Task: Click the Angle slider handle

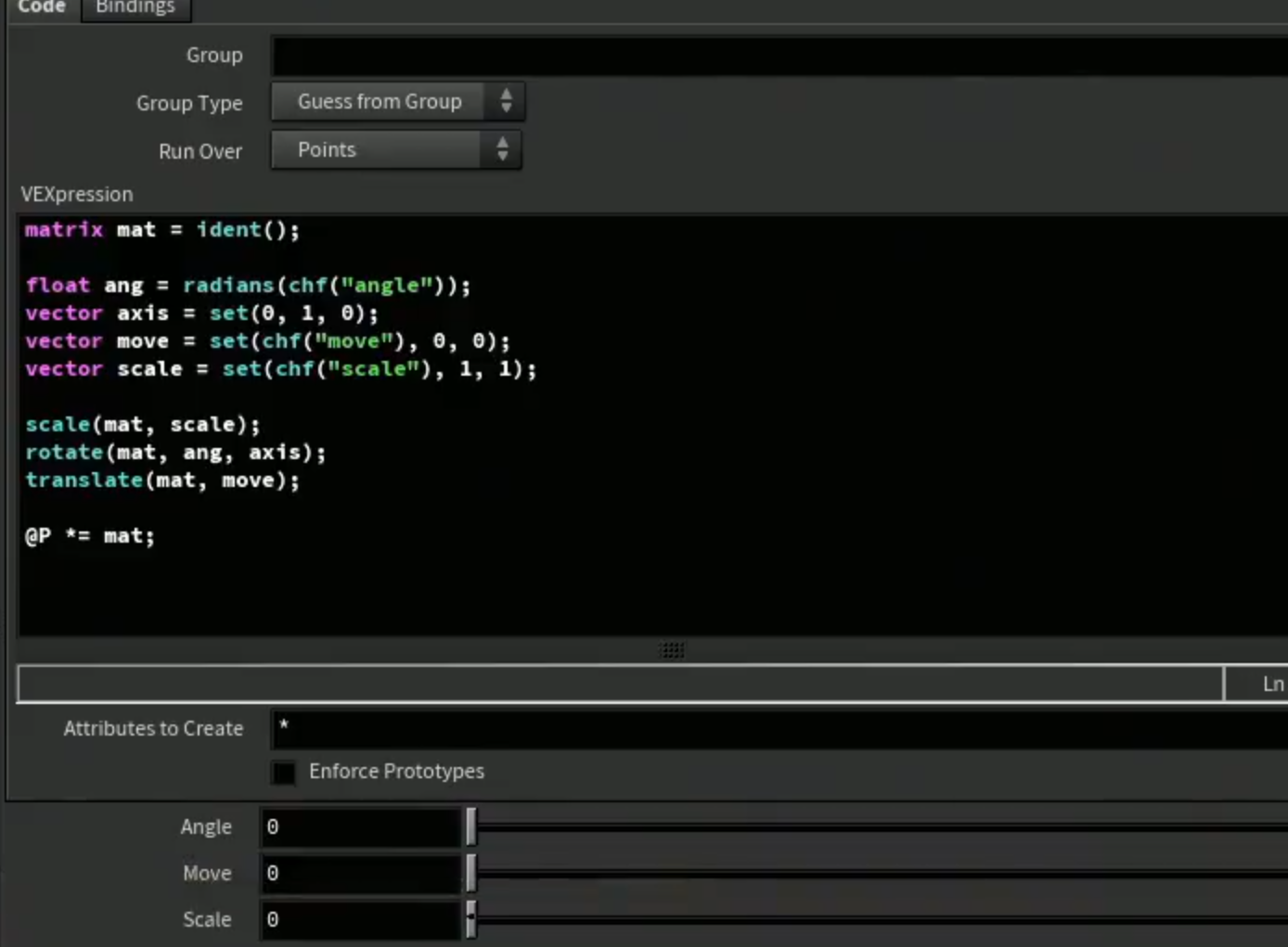Action: (471, 826)
